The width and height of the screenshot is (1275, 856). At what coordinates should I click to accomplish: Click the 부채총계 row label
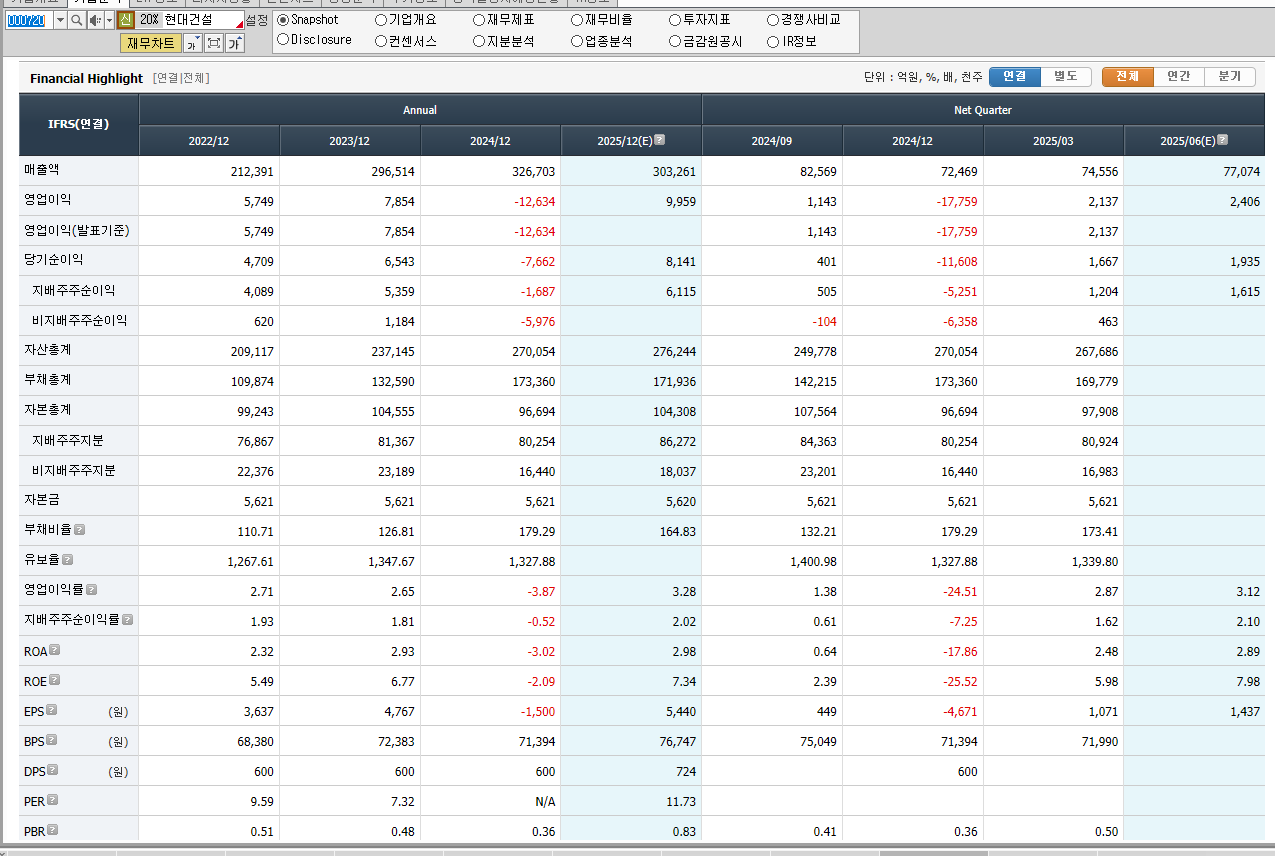pos(48,380)
